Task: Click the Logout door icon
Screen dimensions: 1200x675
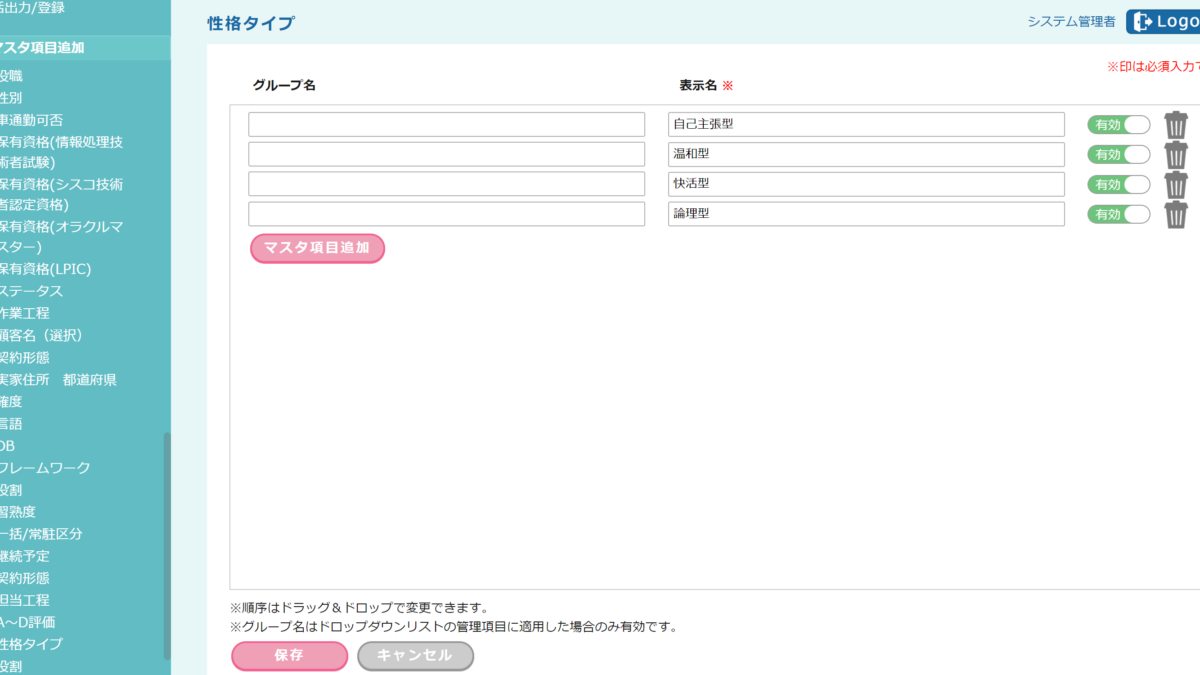Action: [x=1141, y=22]
